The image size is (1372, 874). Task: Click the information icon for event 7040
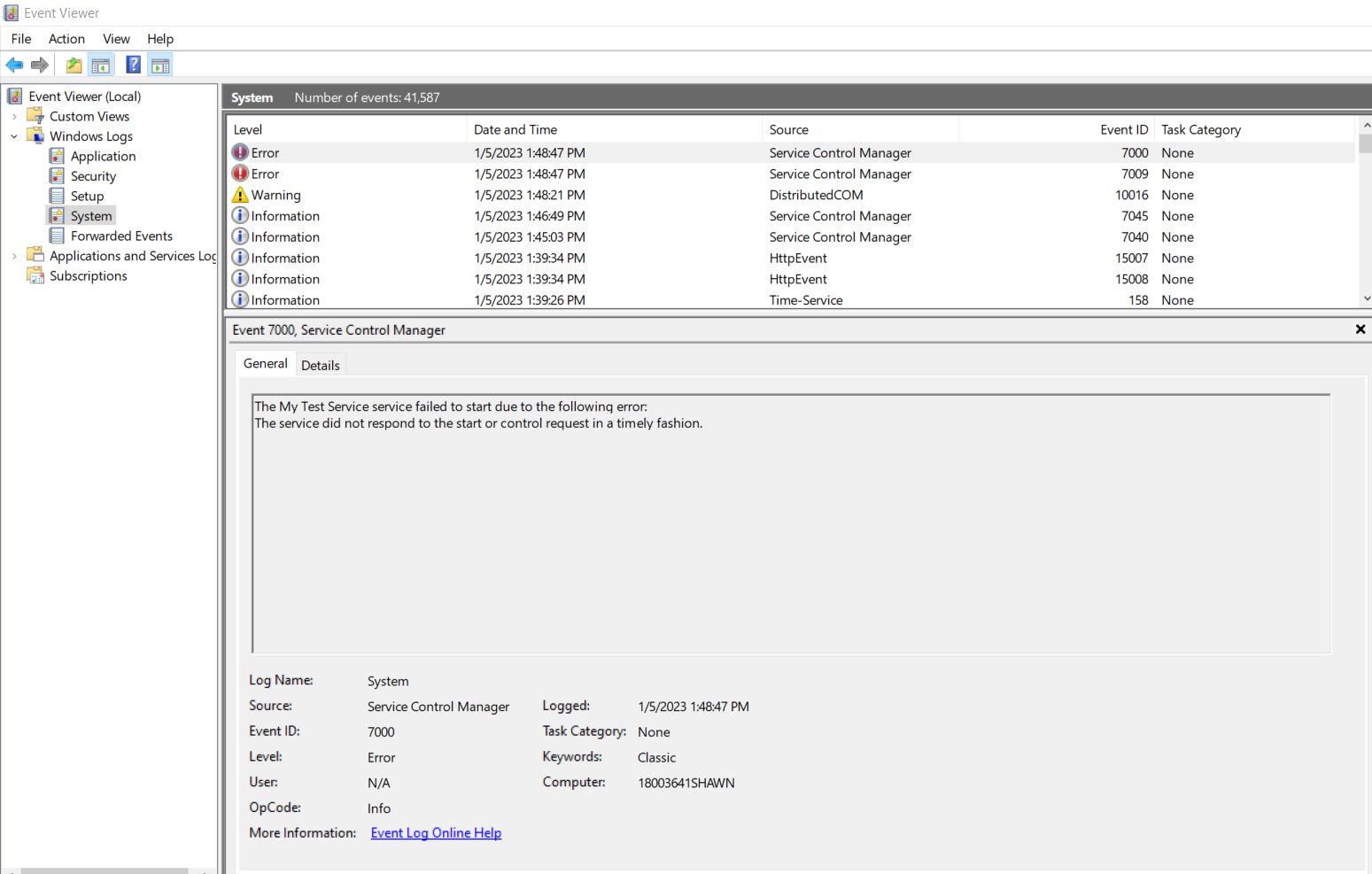[x=240, y=236]
